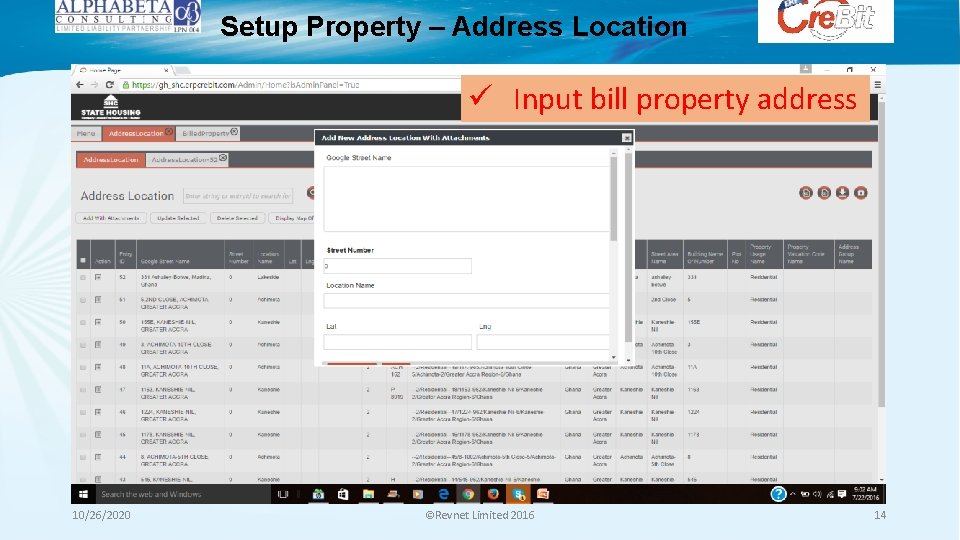
Task: Close the Add New Address Location dialog
Action: (626, 138)
